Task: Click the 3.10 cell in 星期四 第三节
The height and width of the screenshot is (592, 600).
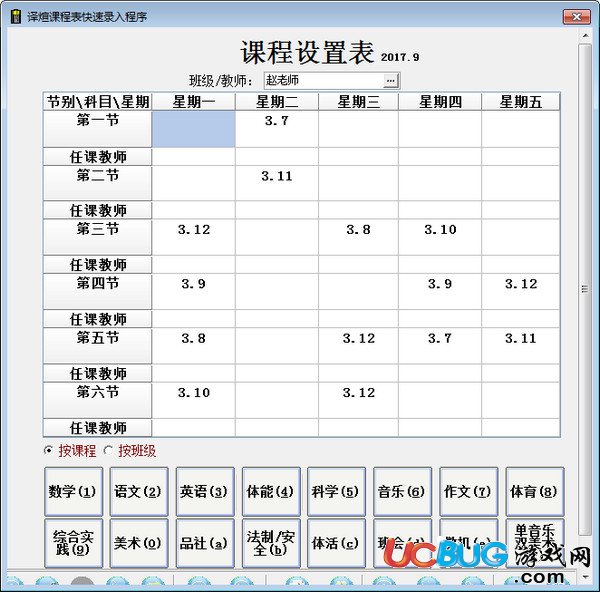Action: coord(440,237)
